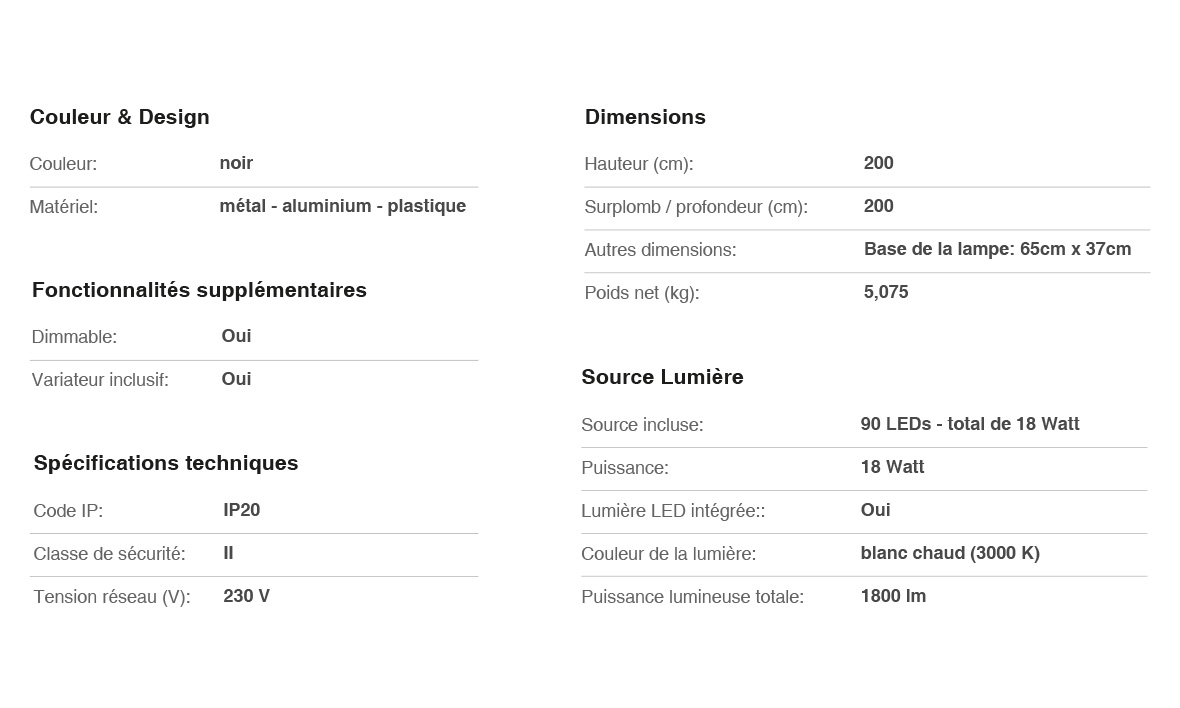Screen dimensions: 1180x708
Task: Click the 230 V network voltage value
Action: (x=246, y=596)
